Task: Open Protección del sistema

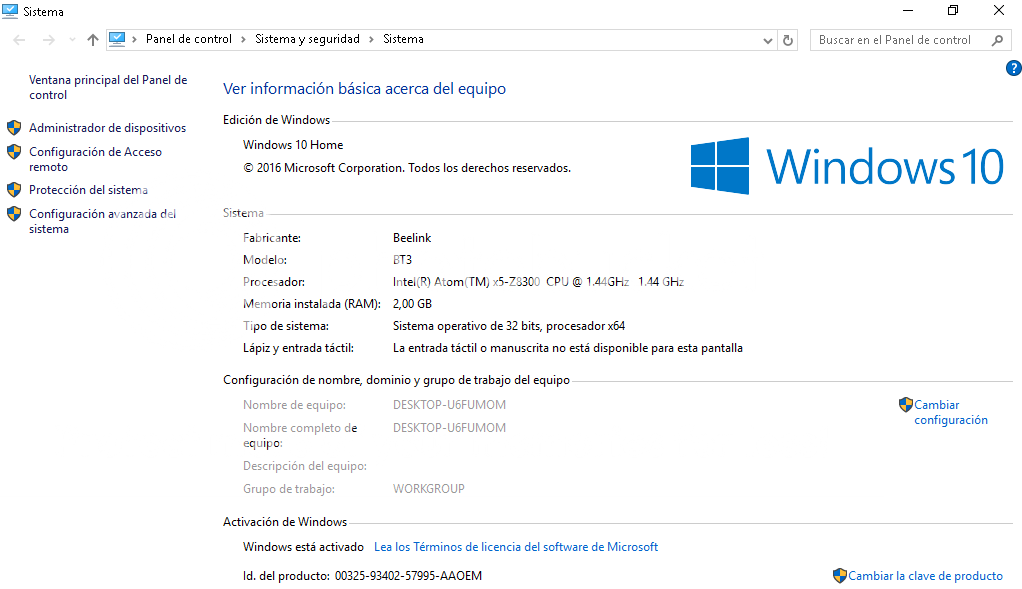Action: click(88, 190)
